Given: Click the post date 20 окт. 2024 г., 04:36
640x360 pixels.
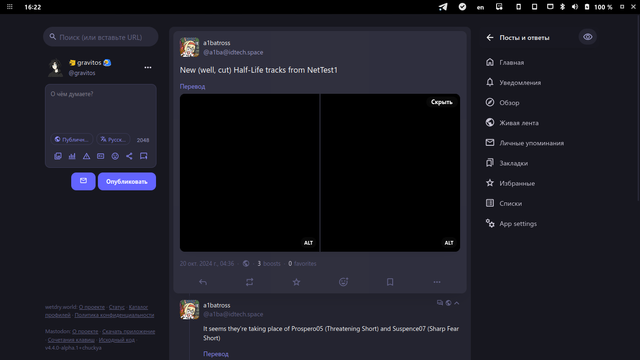Looking at the screenshot, I should point(207,264).
